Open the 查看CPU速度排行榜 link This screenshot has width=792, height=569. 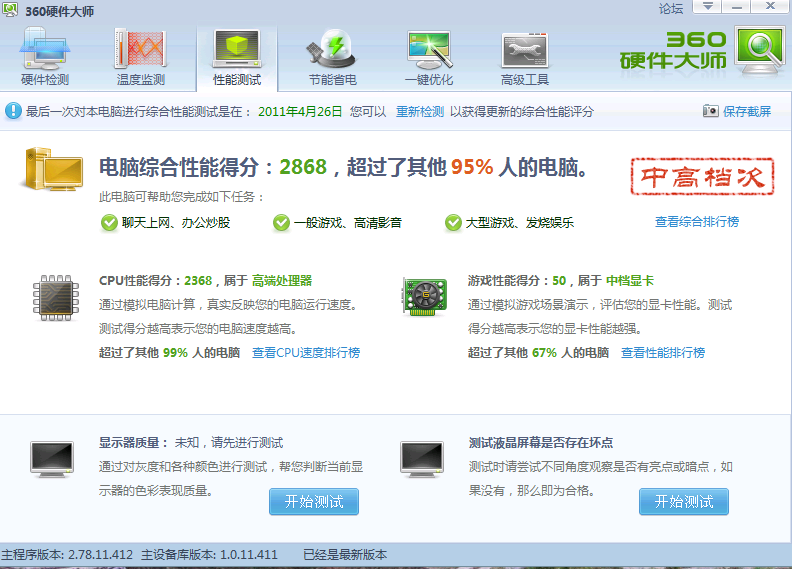click(x=306, y=352)
